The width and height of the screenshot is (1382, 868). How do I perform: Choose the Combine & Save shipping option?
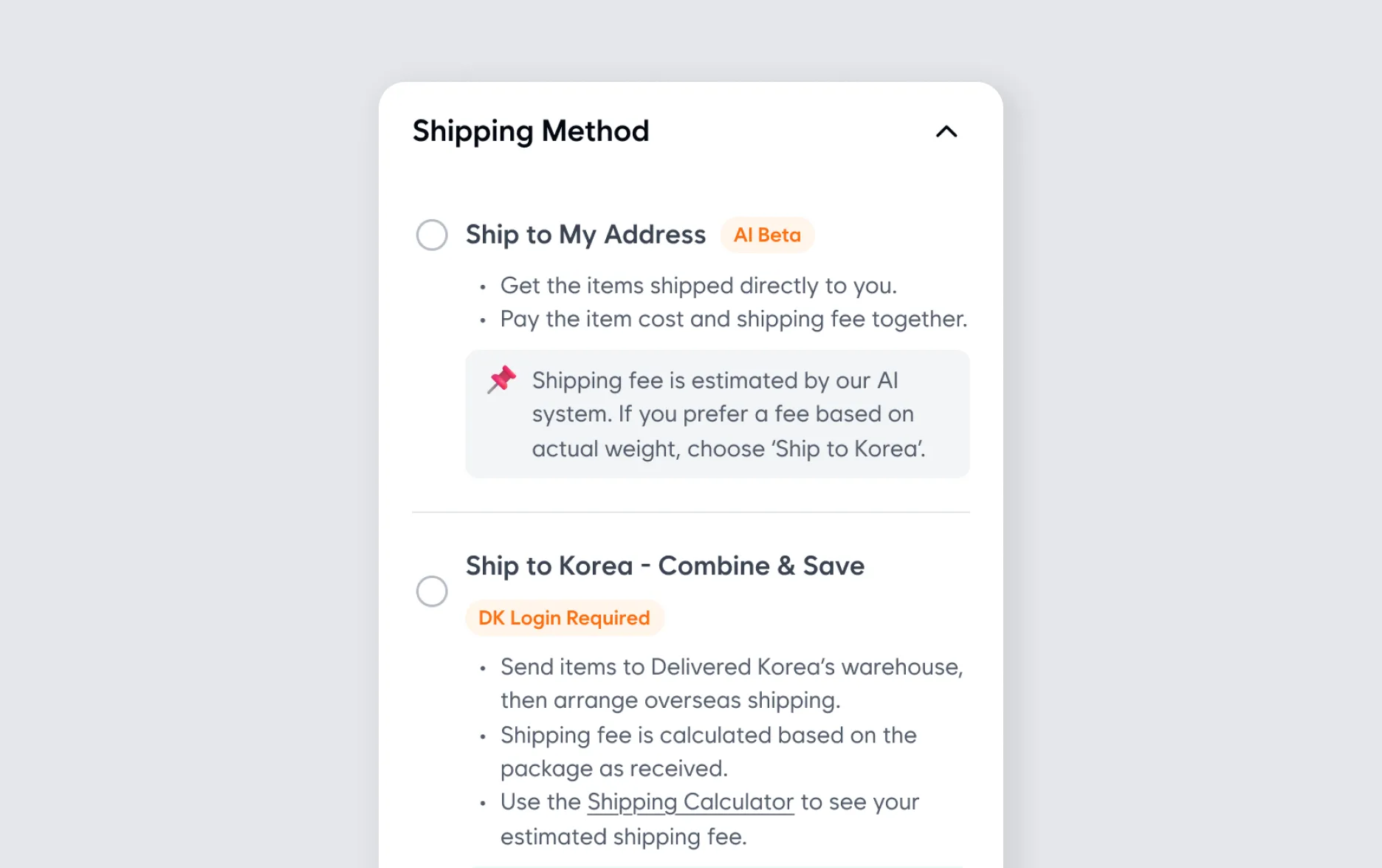[x=432, y=591]
